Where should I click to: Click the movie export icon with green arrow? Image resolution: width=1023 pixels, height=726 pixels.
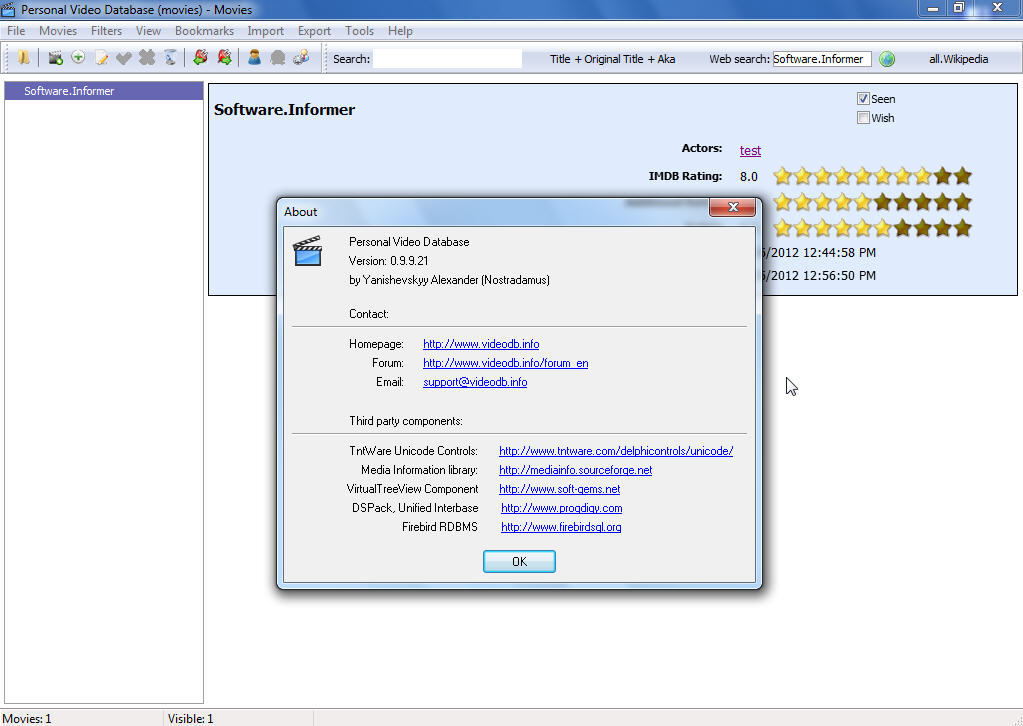point(222,57)
